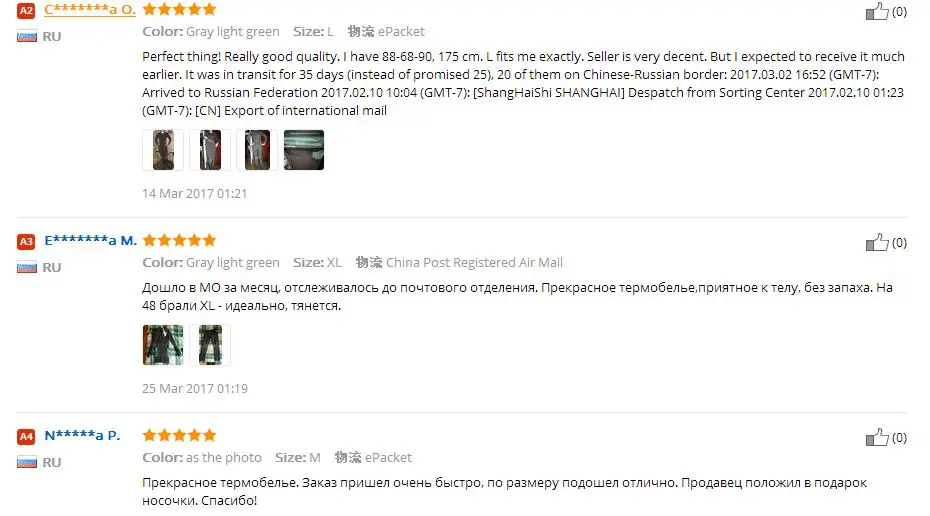Open fourth photo in C********a O.'s review
This screenshot has height=516, width=930.
point(304,150)
